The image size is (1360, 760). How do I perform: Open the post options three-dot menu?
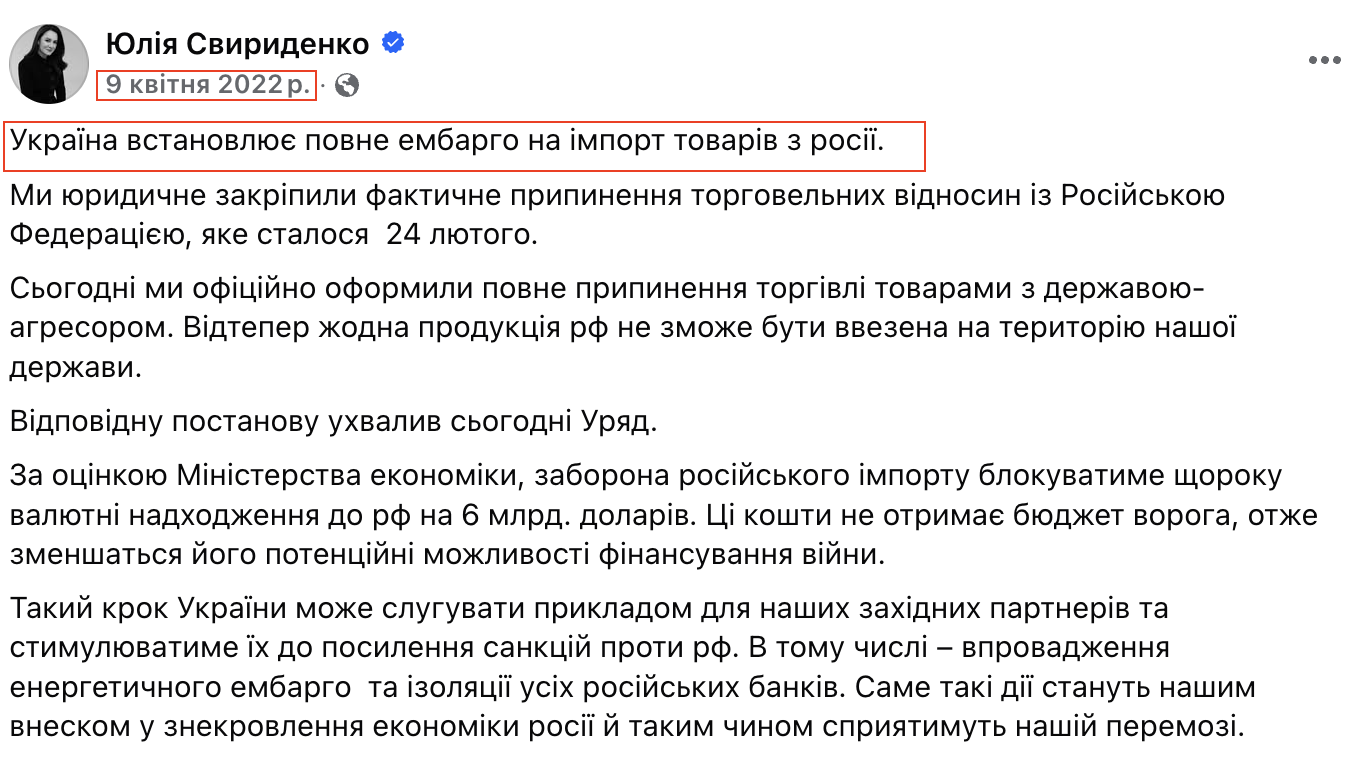click(x=1323, y=60)
